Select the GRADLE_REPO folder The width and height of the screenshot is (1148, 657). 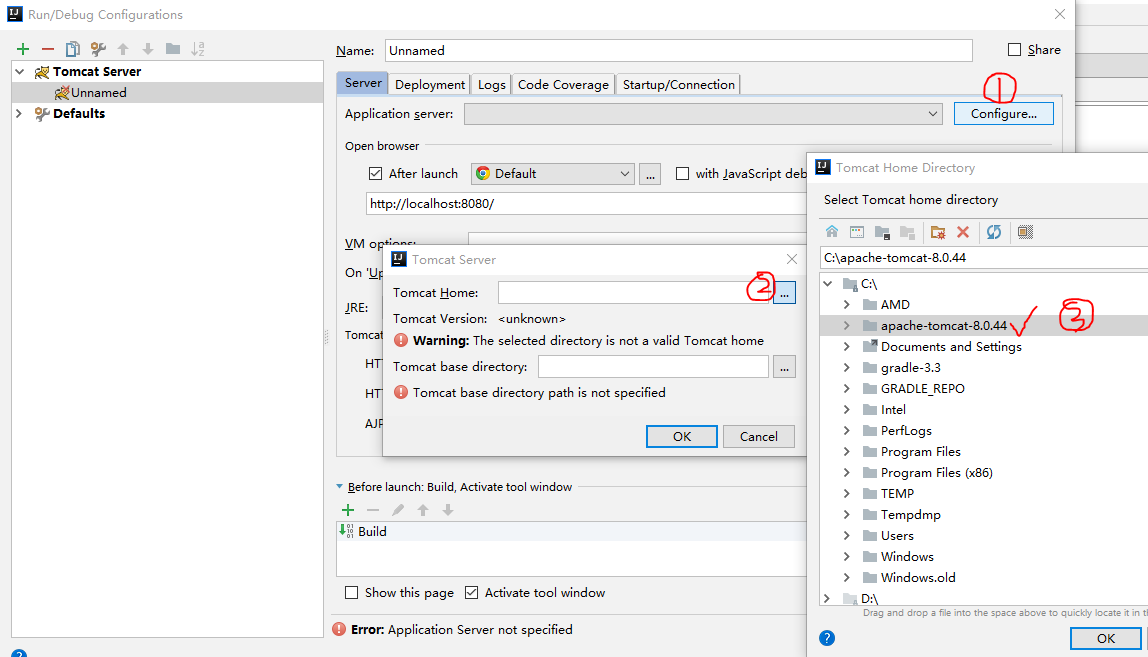922,389
